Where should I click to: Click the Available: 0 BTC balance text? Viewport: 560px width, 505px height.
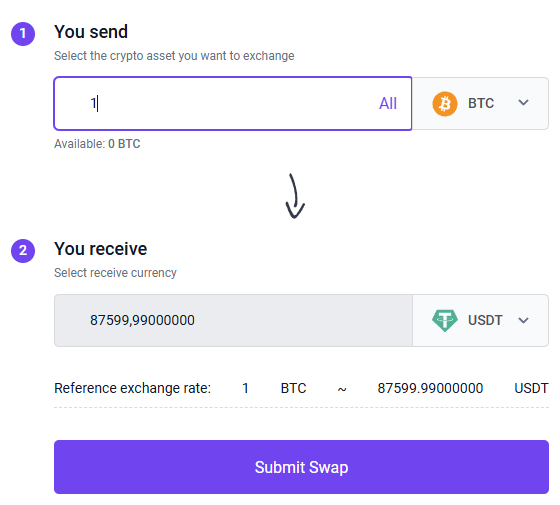coord(97,144)
